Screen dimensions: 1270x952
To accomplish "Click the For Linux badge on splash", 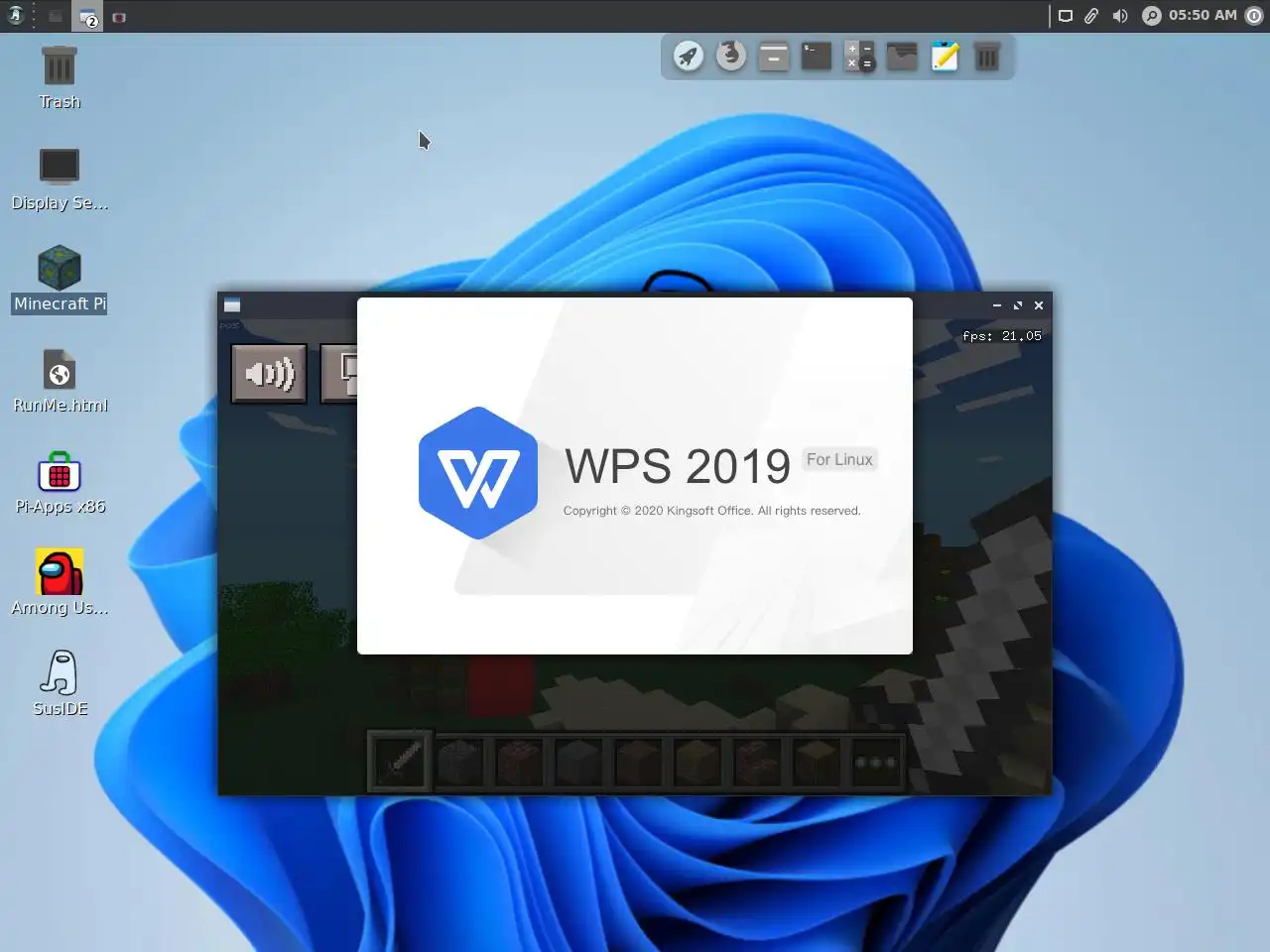I will [x=839, y=459].
